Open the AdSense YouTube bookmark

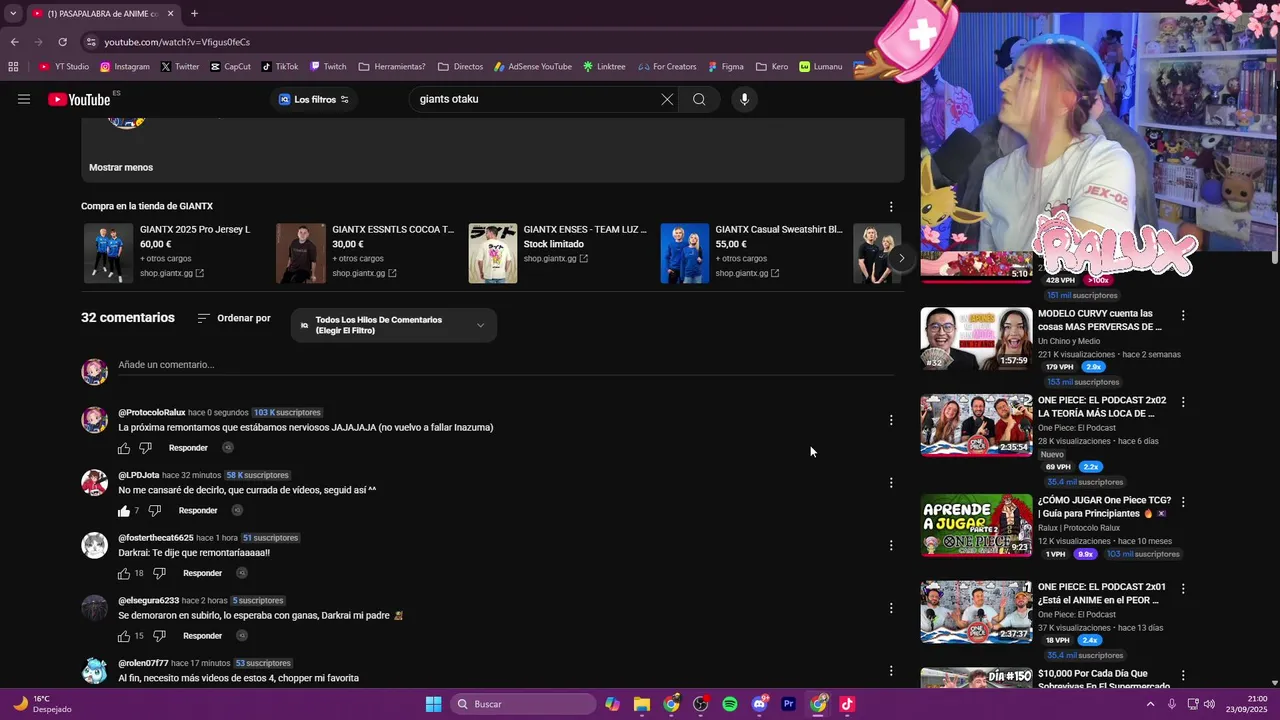tap(533, 67)
